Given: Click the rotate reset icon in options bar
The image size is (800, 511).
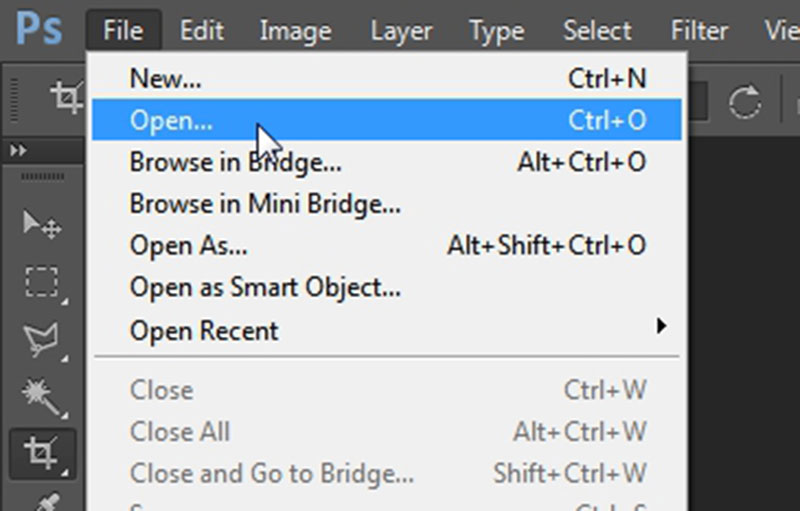Looking at the screenshot, I should pos(745,100).
